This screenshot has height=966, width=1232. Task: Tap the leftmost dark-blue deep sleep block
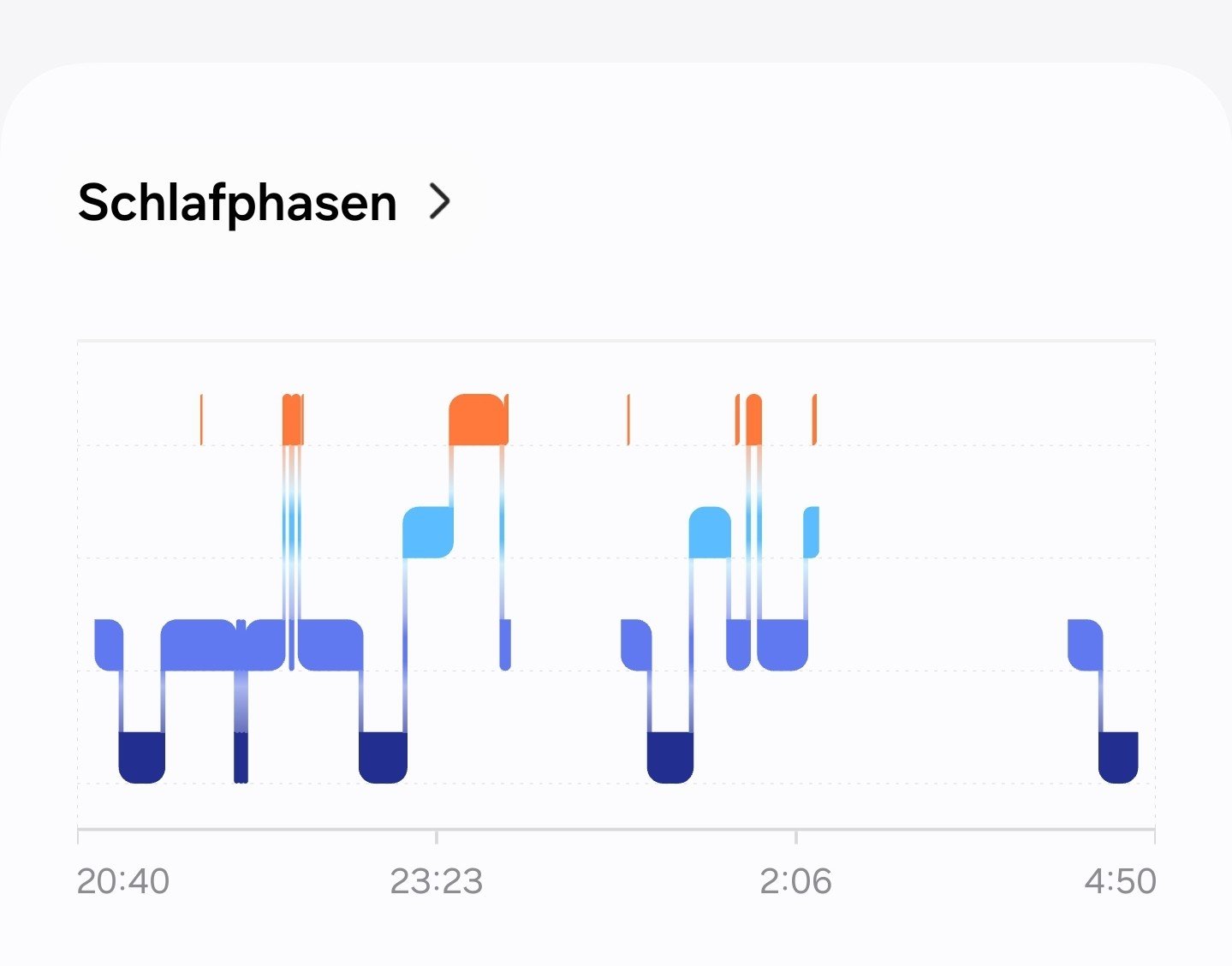(x=141, y=757)
